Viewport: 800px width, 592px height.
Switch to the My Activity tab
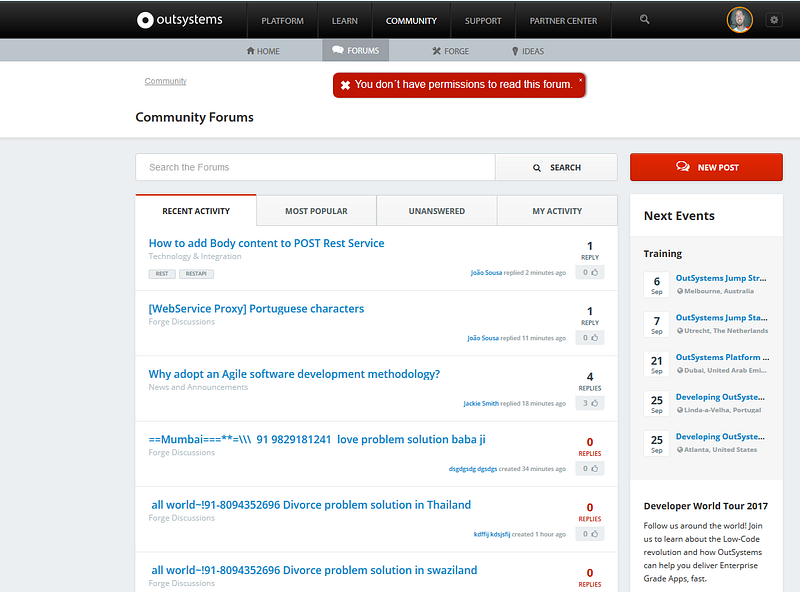[x=557, y=211]
